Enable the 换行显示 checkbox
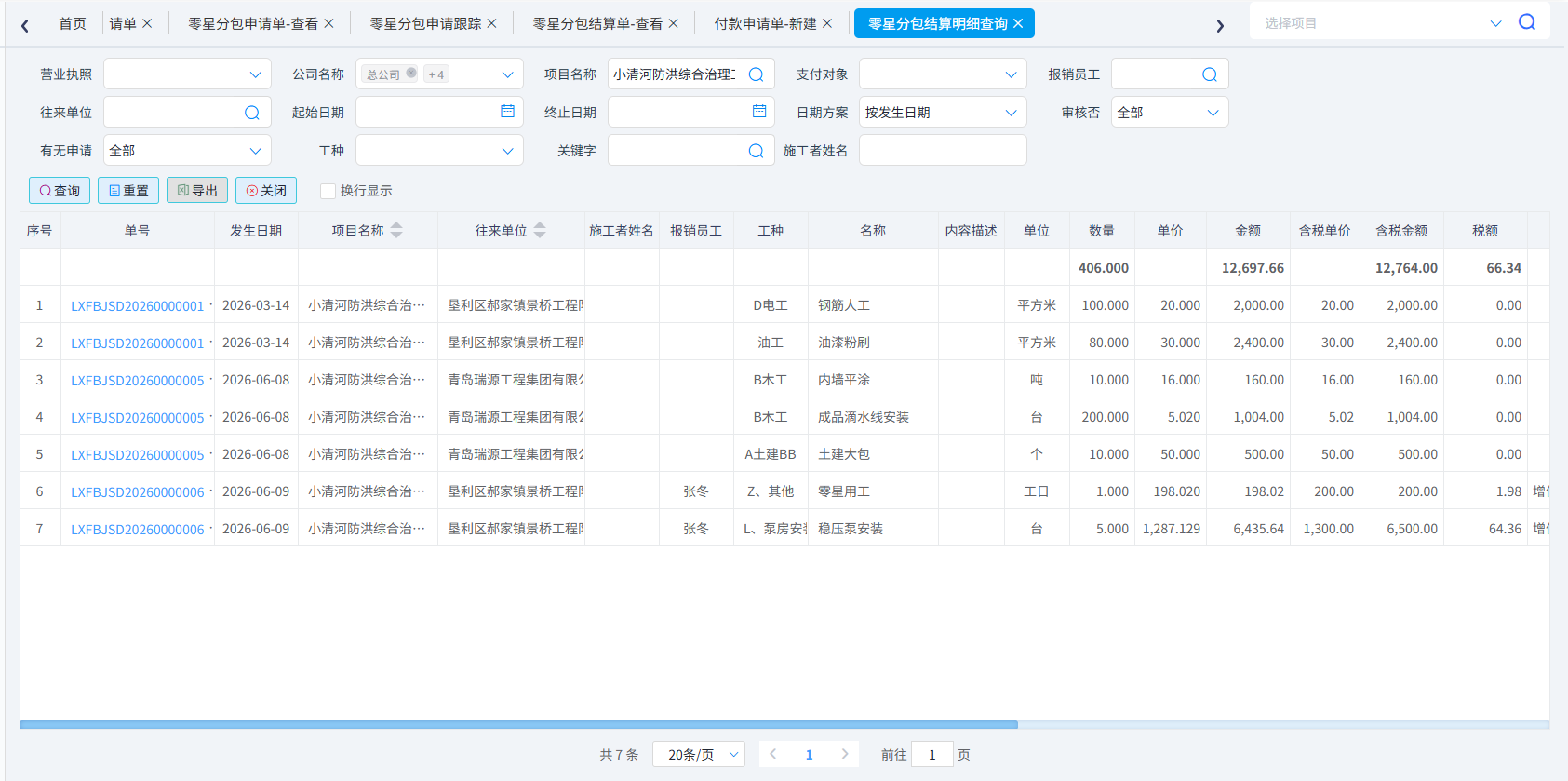The image size is (1568, 781). pos(328,191)
